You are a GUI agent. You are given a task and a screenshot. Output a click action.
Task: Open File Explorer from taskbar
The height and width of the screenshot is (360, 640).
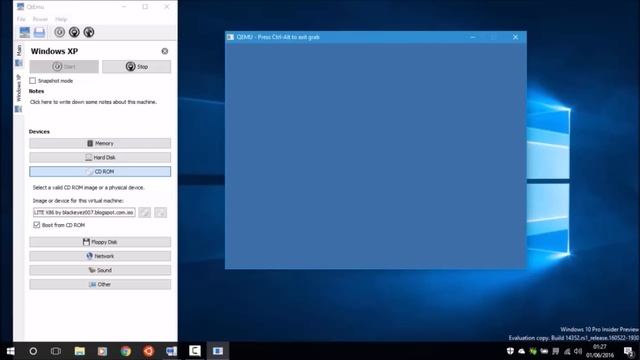point(80,351)
